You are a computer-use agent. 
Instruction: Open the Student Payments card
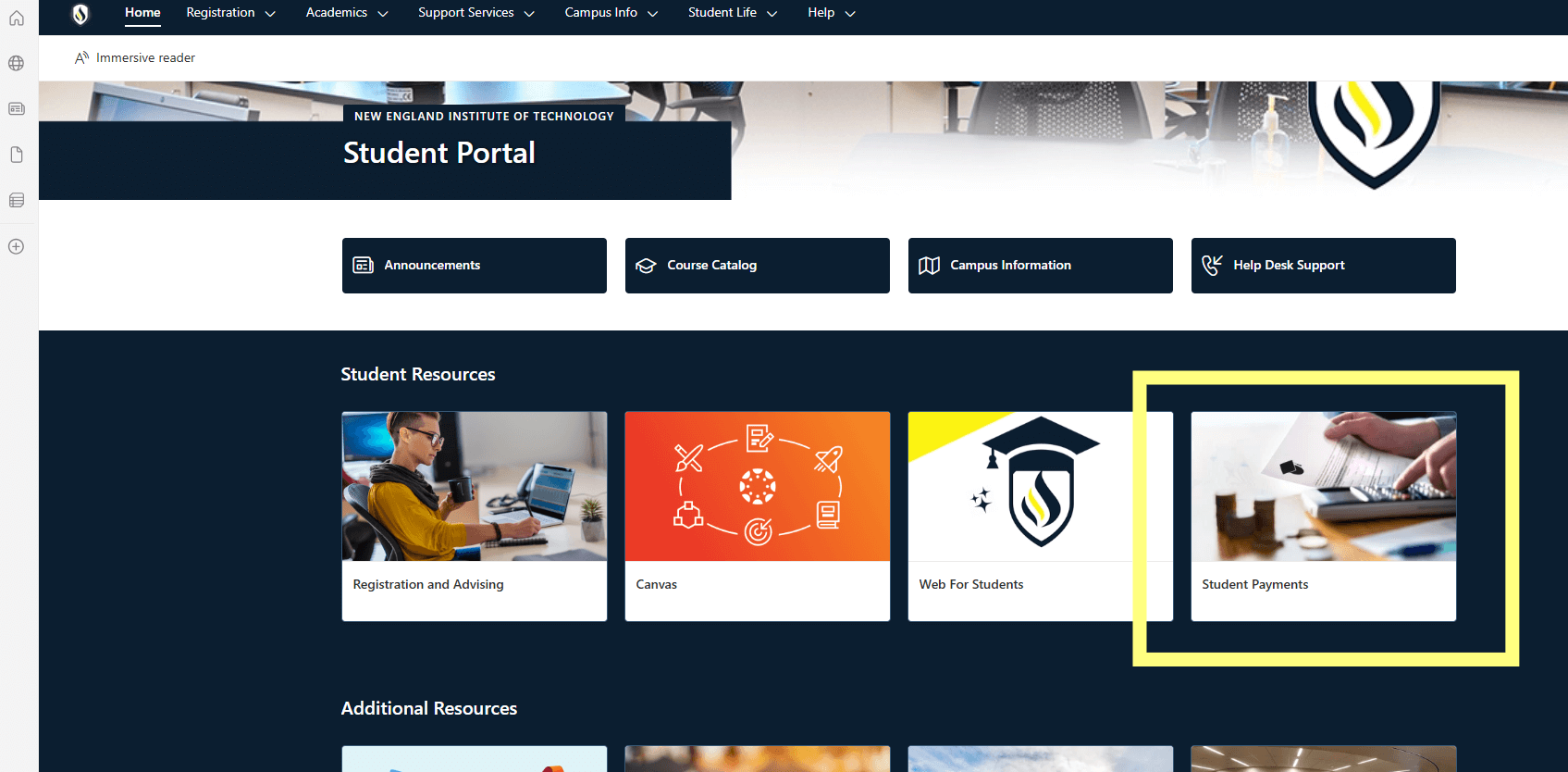(x=1323, y=516)
